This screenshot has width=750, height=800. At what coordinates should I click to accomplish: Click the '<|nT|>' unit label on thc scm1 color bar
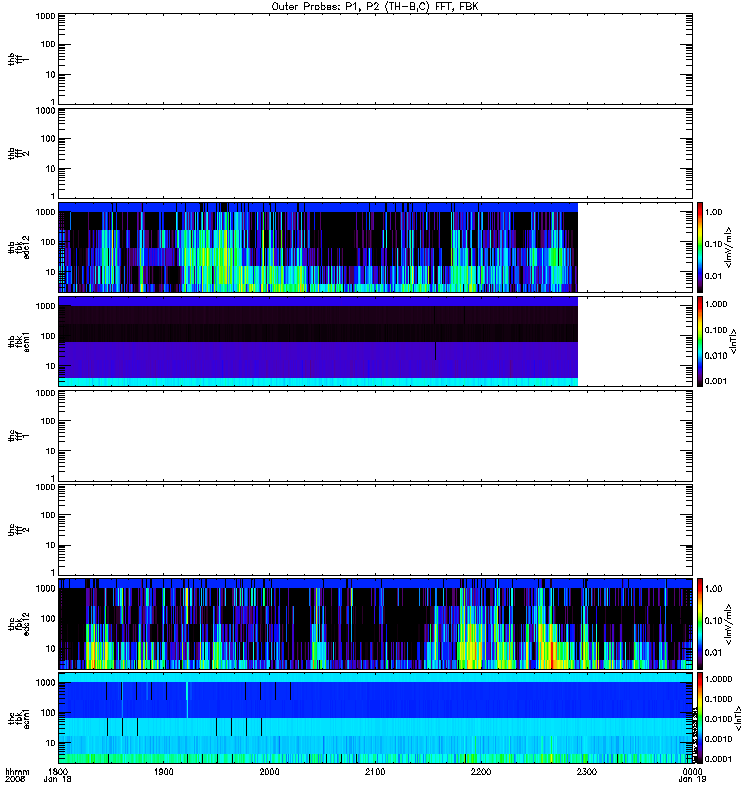pyautogui.click(x=738, y=720)
